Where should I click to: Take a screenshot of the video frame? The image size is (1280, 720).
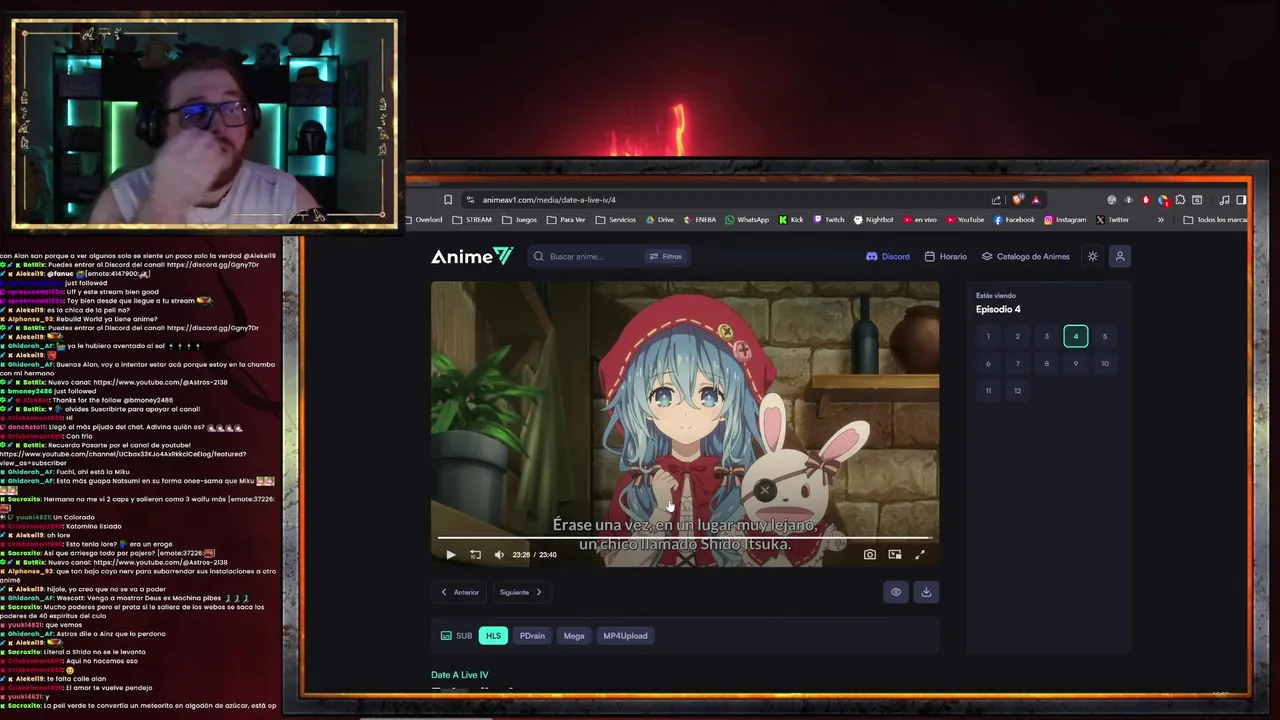870,554
